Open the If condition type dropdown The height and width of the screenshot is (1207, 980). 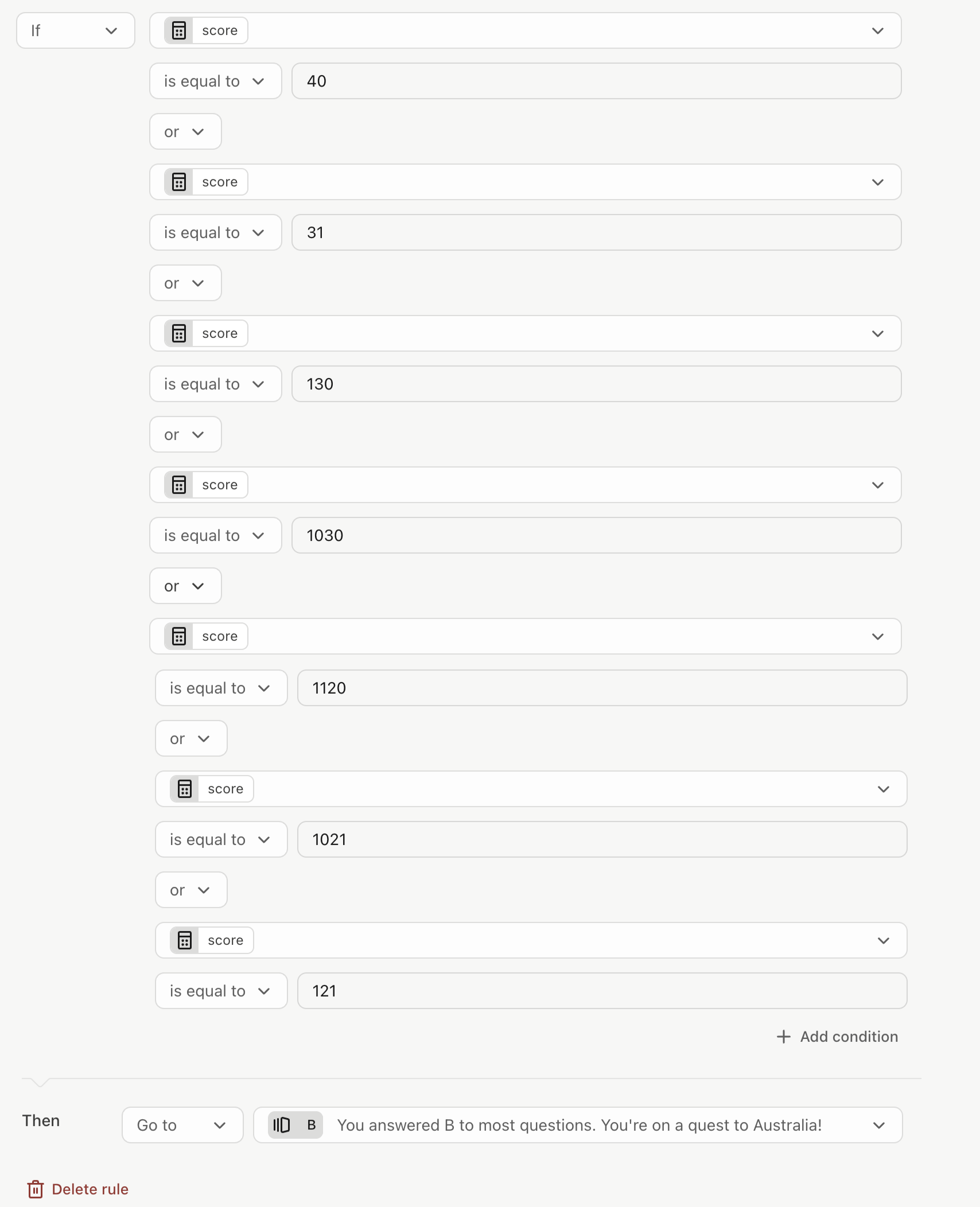pyautogui.click(x=76, y=30)
